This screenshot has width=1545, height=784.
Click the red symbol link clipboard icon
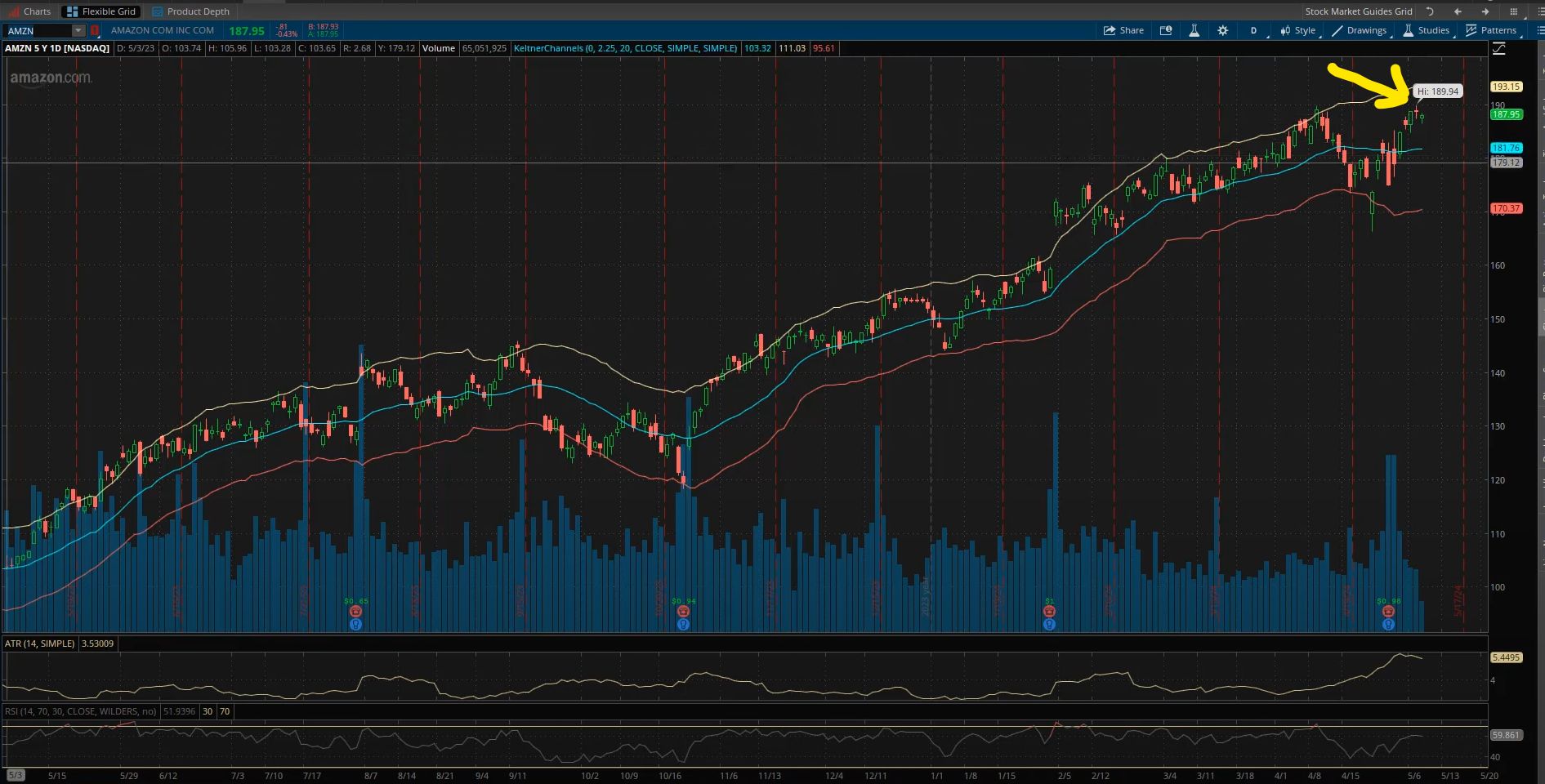95,30
